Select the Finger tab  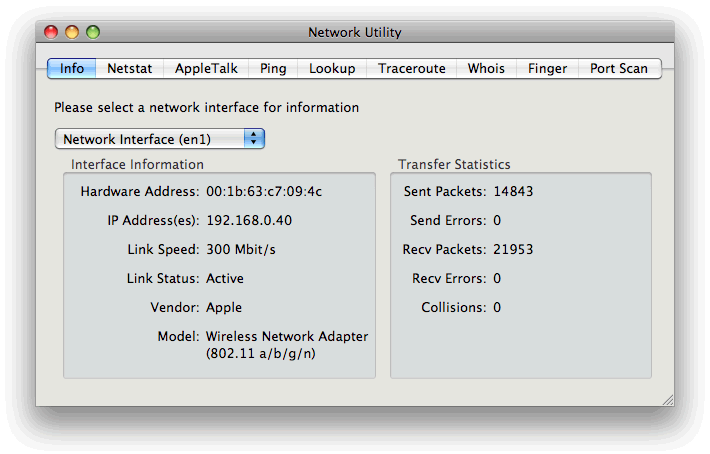coord(547,69)
